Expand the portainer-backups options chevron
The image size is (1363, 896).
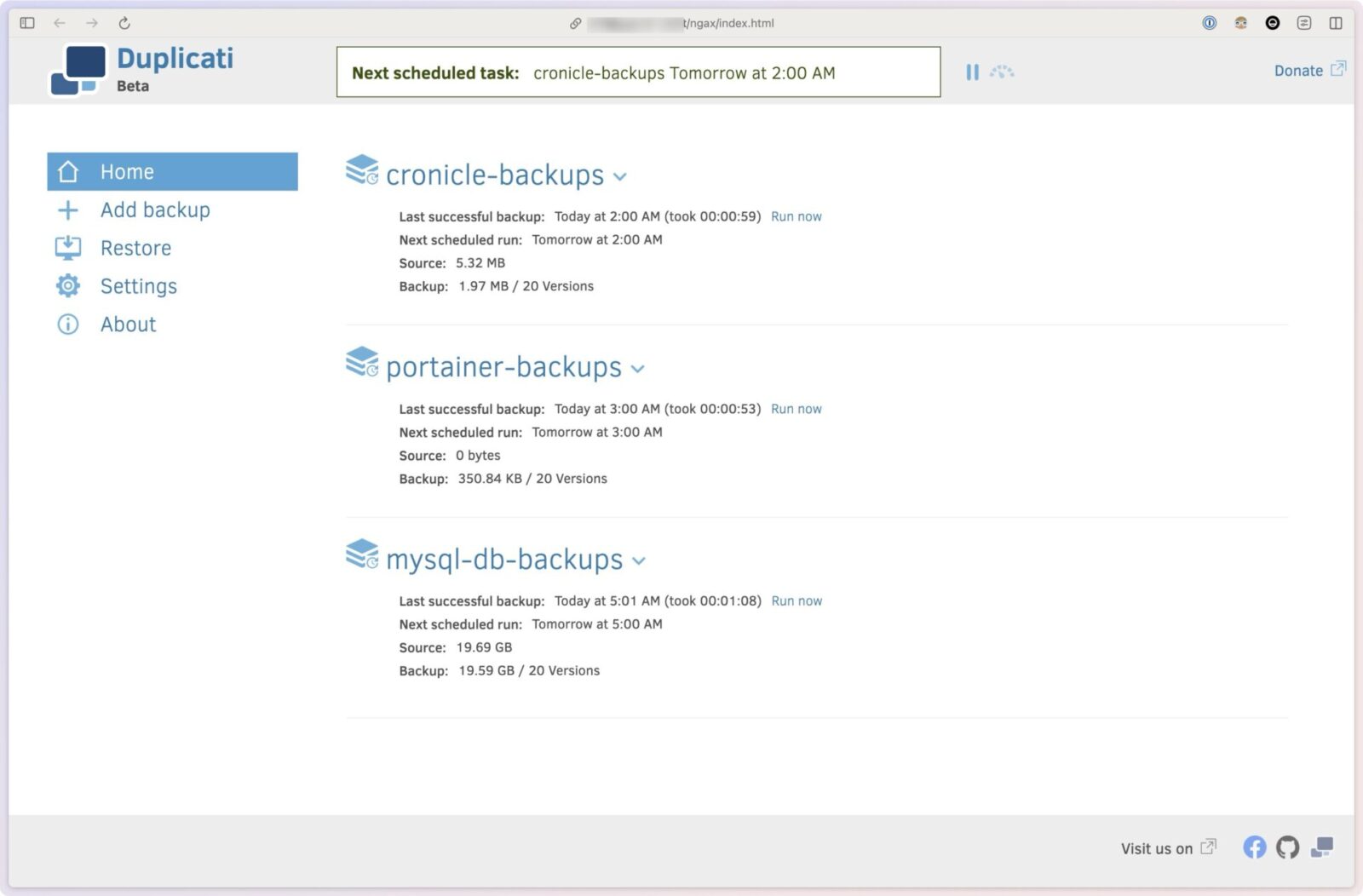[638, 370]
